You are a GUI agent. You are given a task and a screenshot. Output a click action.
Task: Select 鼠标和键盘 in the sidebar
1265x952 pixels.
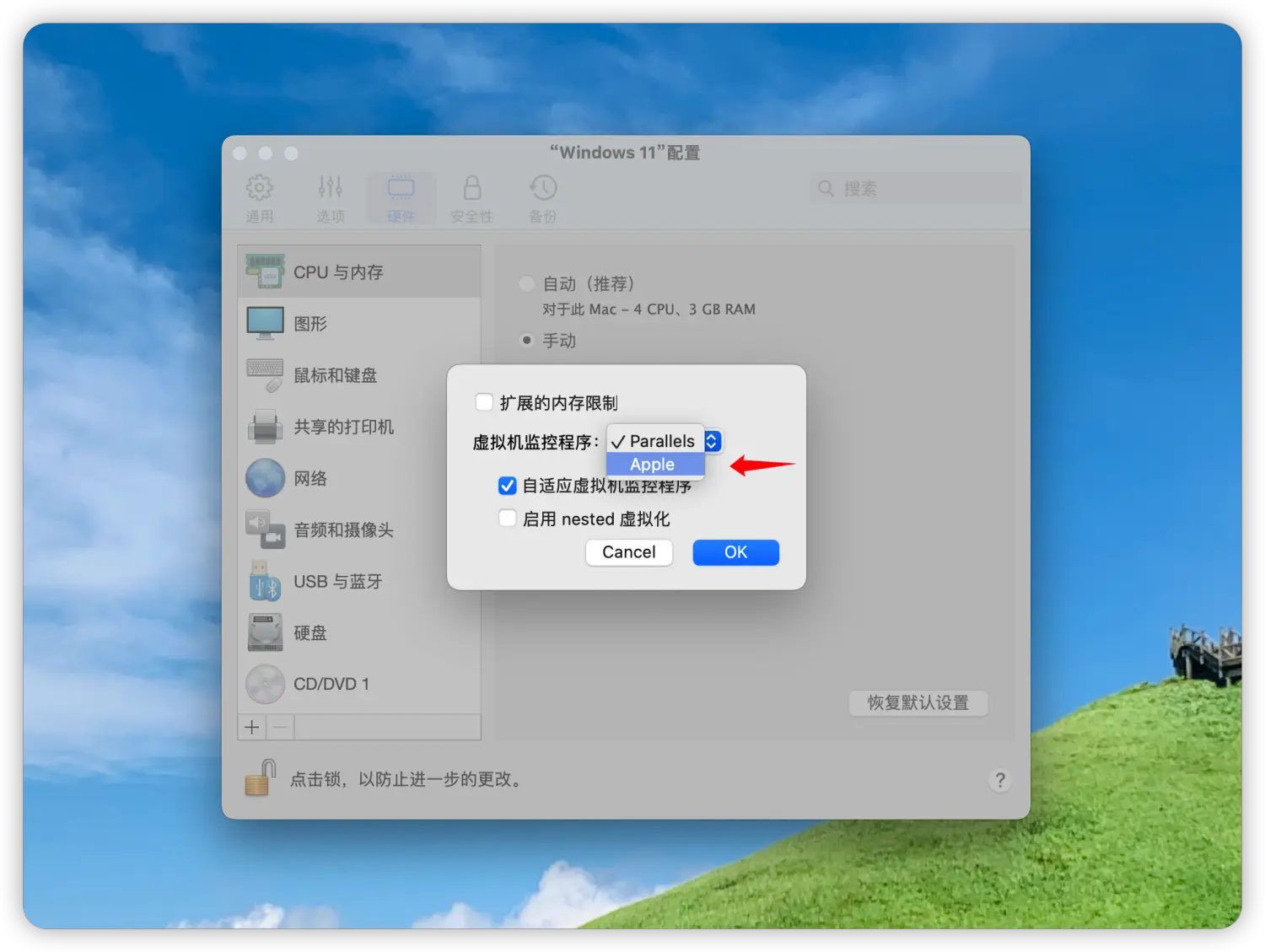click(x=359, y=374)
